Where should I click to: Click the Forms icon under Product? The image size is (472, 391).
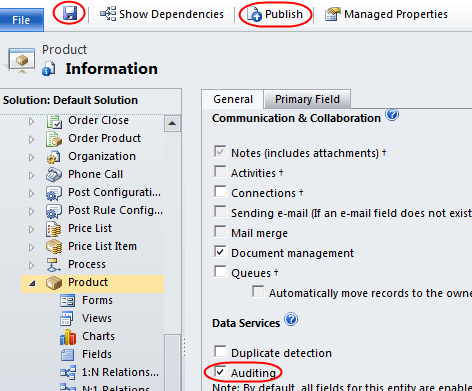coord(68,301)
